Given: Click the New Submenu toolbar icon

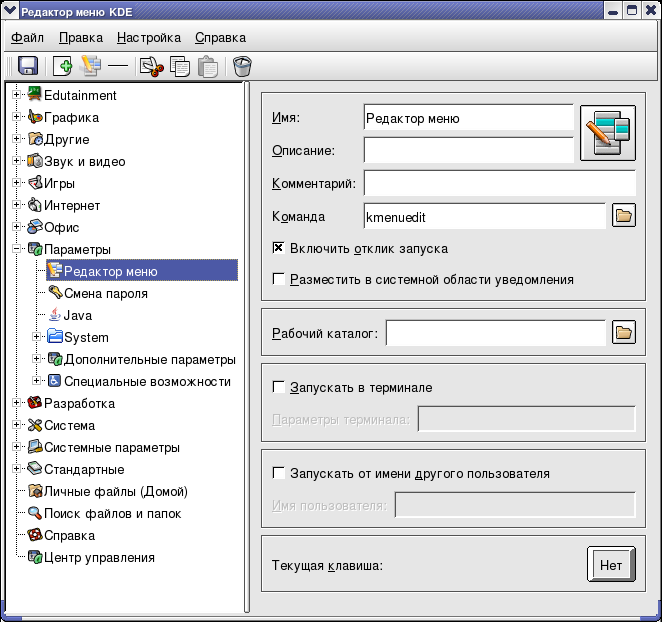Looking at the screenshot, I should click(x=91, y=67).
